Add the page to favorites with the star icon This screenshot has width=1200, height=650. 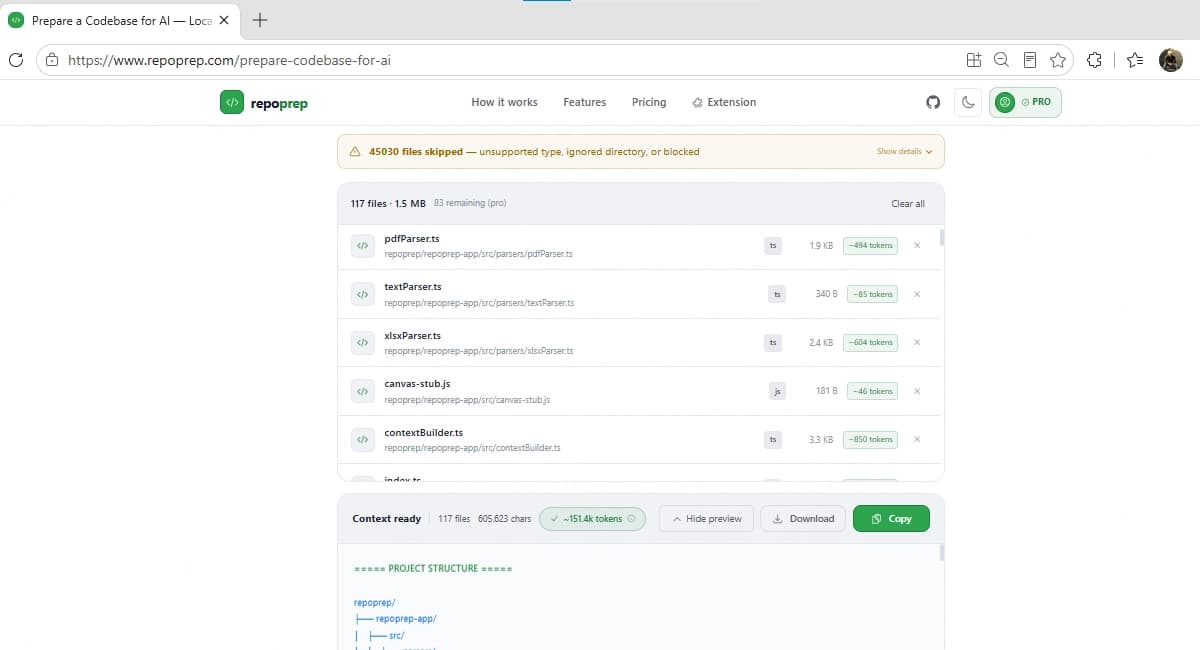[1058, 60]
